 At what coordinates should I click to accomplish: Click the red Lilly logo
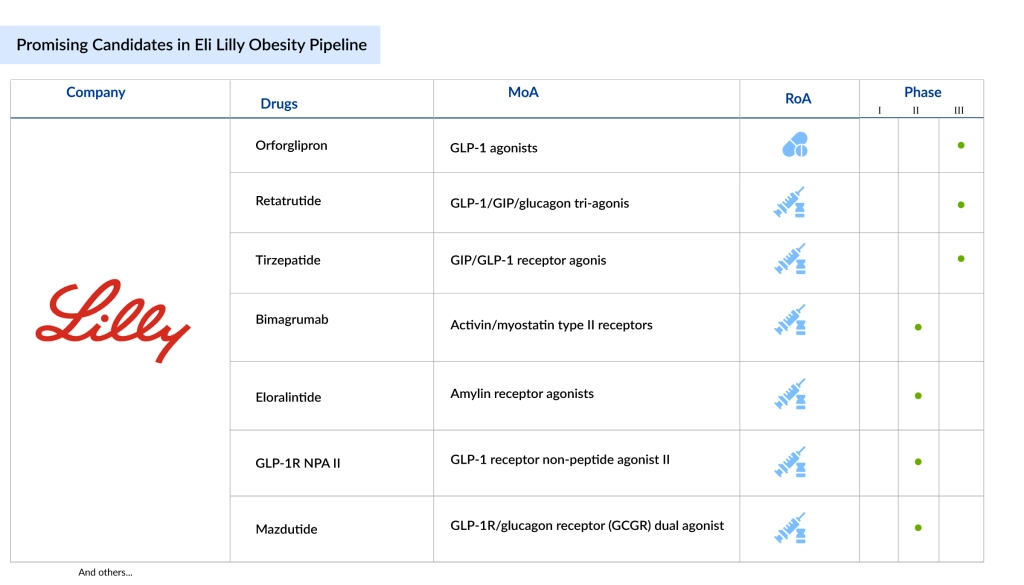click(113, 321)
